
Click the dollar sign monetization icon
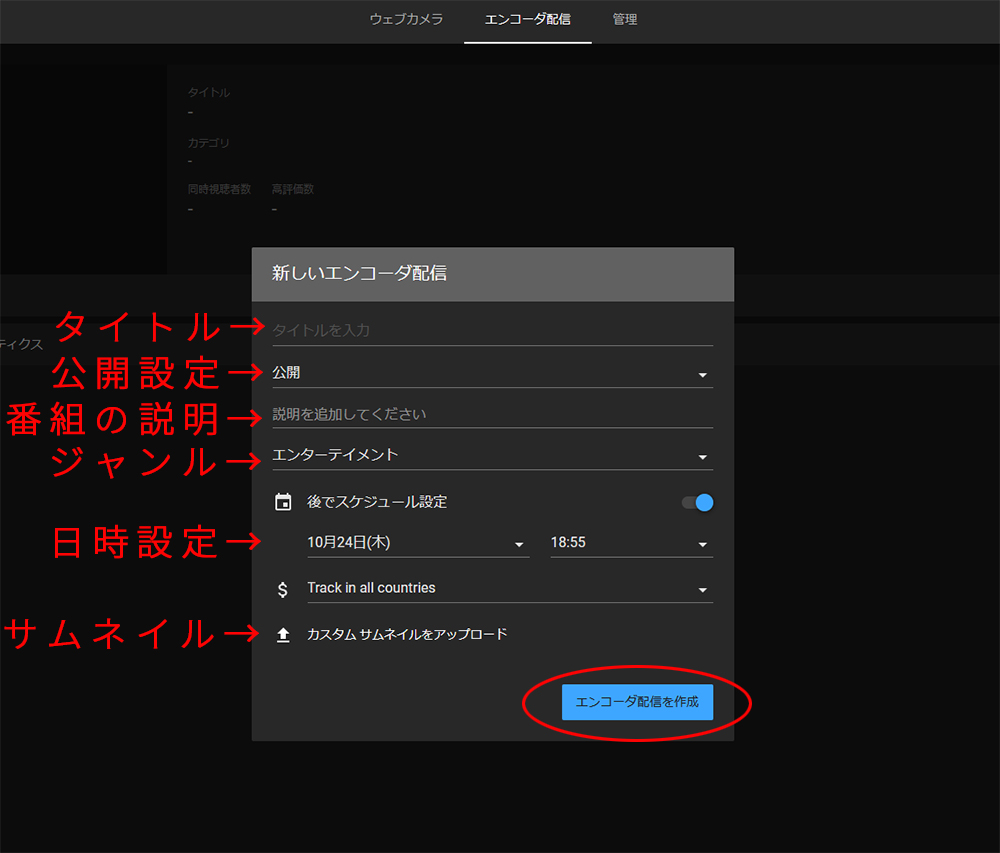[283, 589]
